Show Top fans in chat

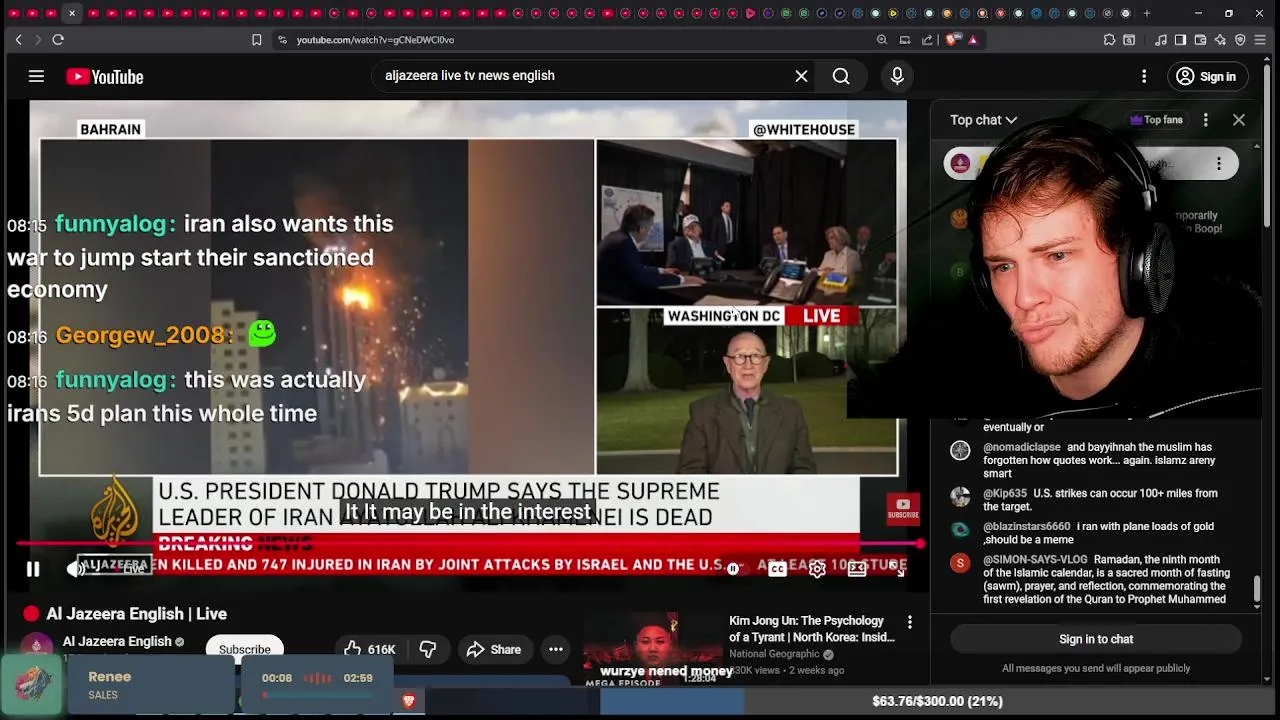pyautogui.click(x=1156, y=120)
